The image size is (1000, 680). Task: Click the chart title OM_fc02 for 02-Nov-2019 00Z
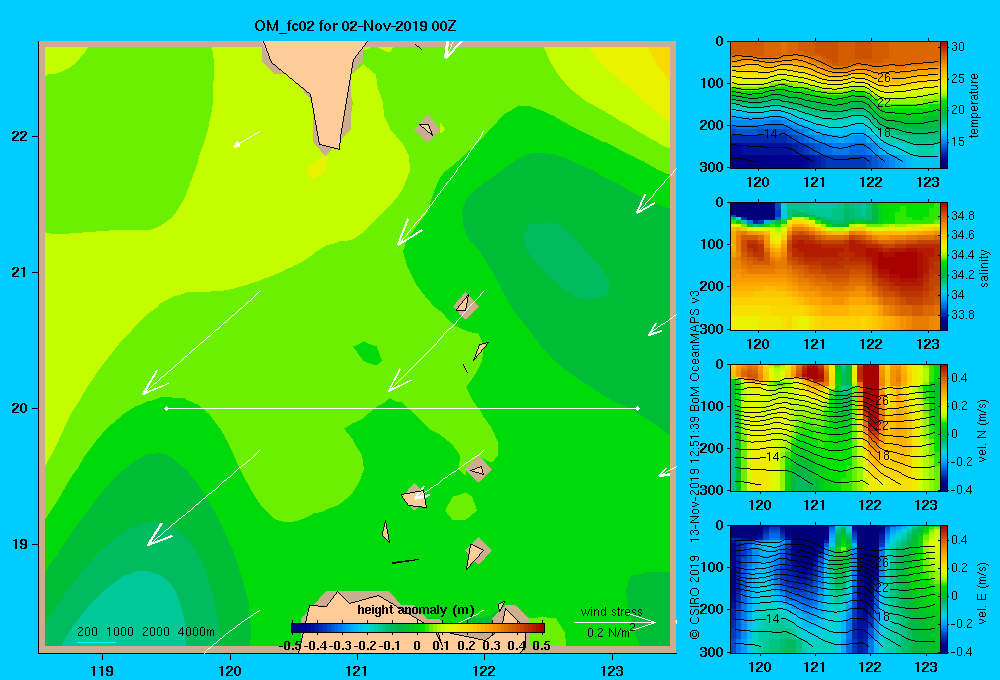point(355,26)
